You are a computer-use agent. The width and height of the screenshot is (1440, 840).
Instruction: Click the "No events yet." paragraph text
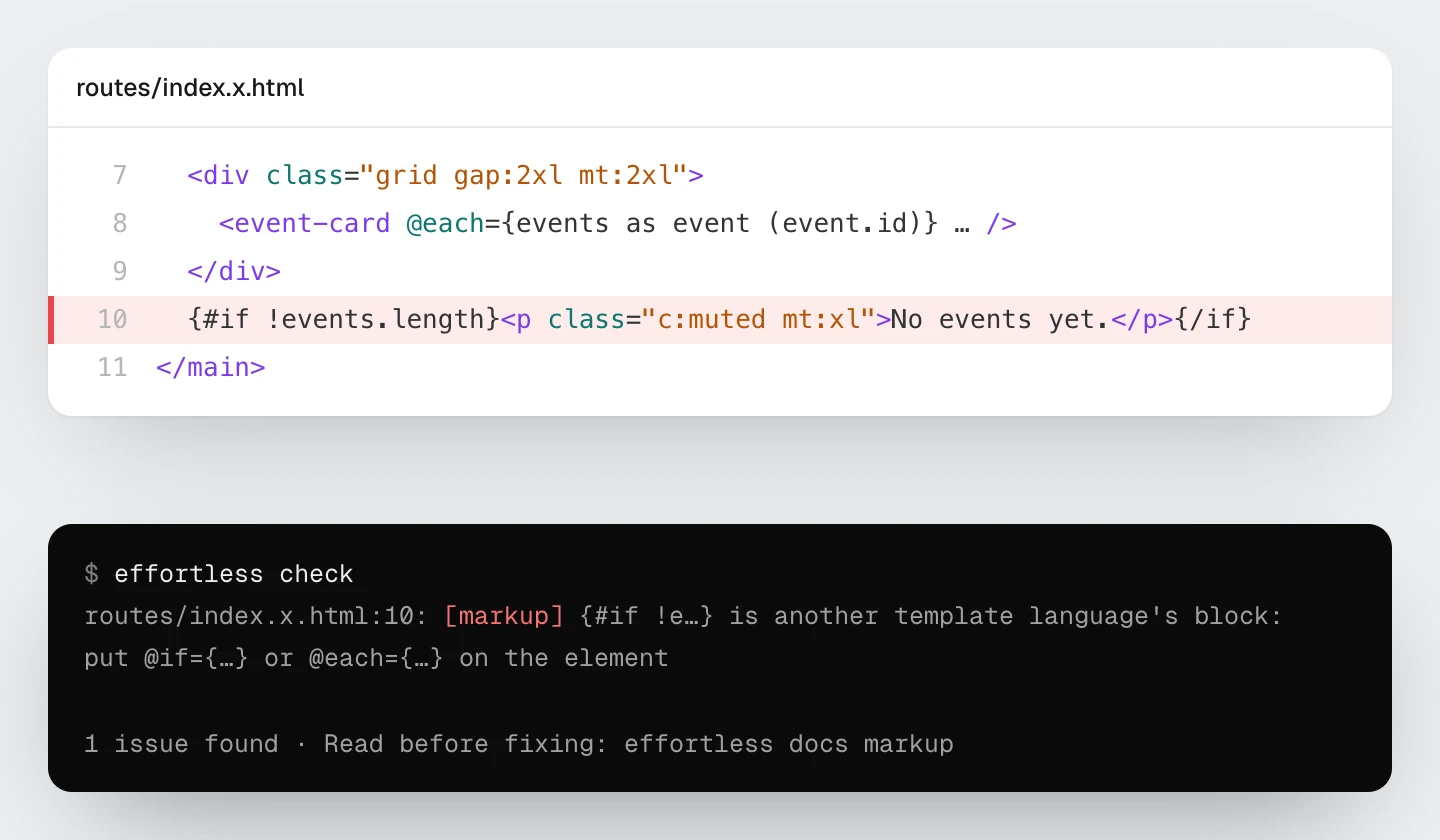click(1000, 319)
